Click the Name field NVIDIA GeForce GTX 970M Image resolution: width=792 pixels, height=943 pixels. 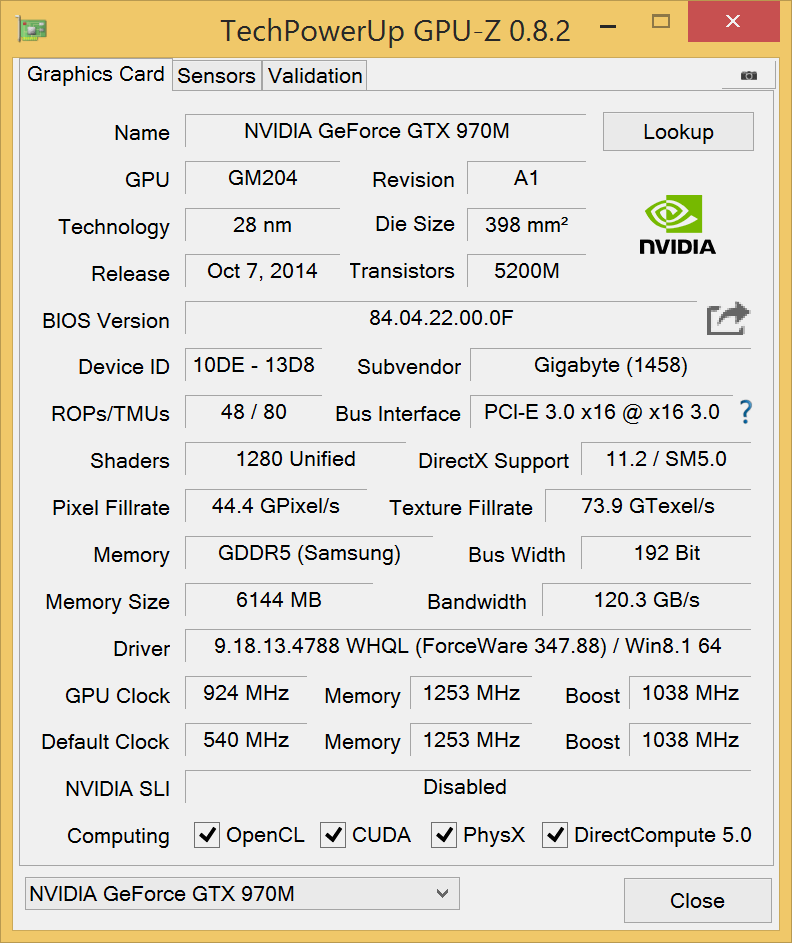pyautogui.click(x=385, y=131)
